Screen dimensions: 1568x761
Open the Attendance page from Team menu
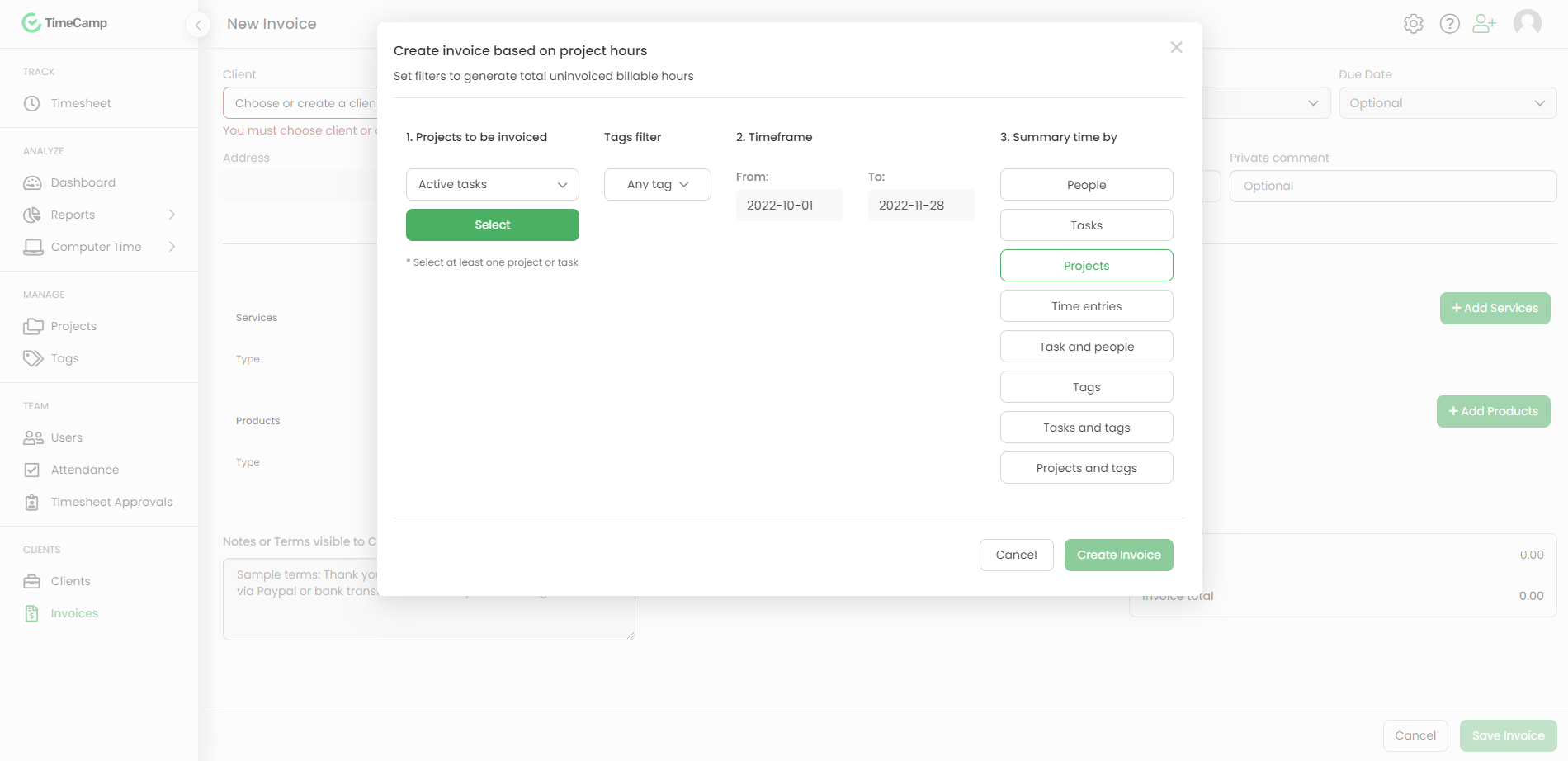pyautogui.click(x=84, y=469)
